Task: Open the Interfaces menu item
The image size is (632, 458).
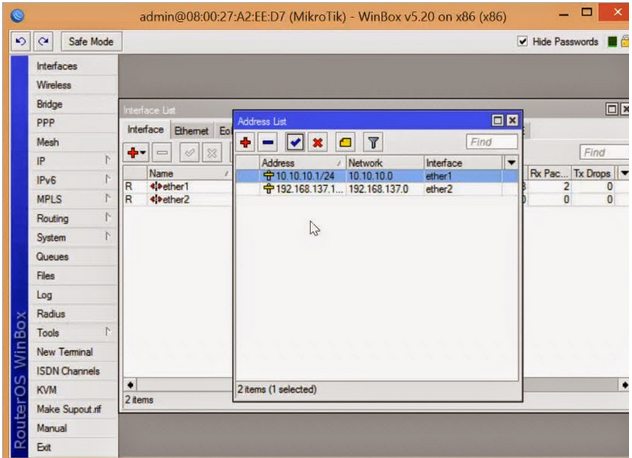Action: click(x=73, y=66)
